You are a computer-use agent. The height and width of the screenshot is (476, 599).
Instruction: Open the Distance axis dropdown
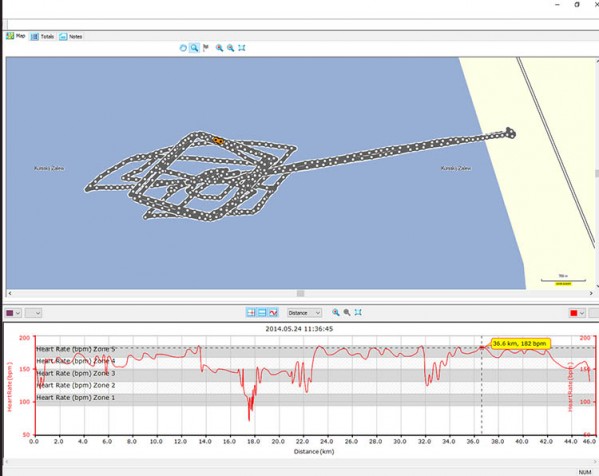pos(304,313)
